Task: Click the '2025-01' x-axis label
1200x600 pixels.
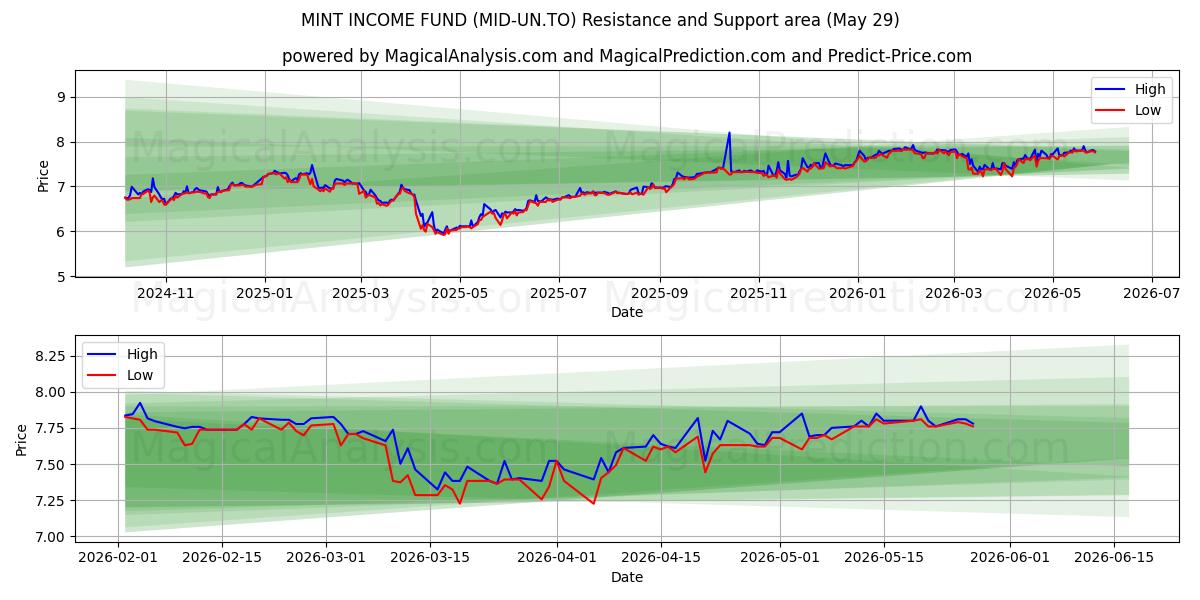Action: click(265, 294)
